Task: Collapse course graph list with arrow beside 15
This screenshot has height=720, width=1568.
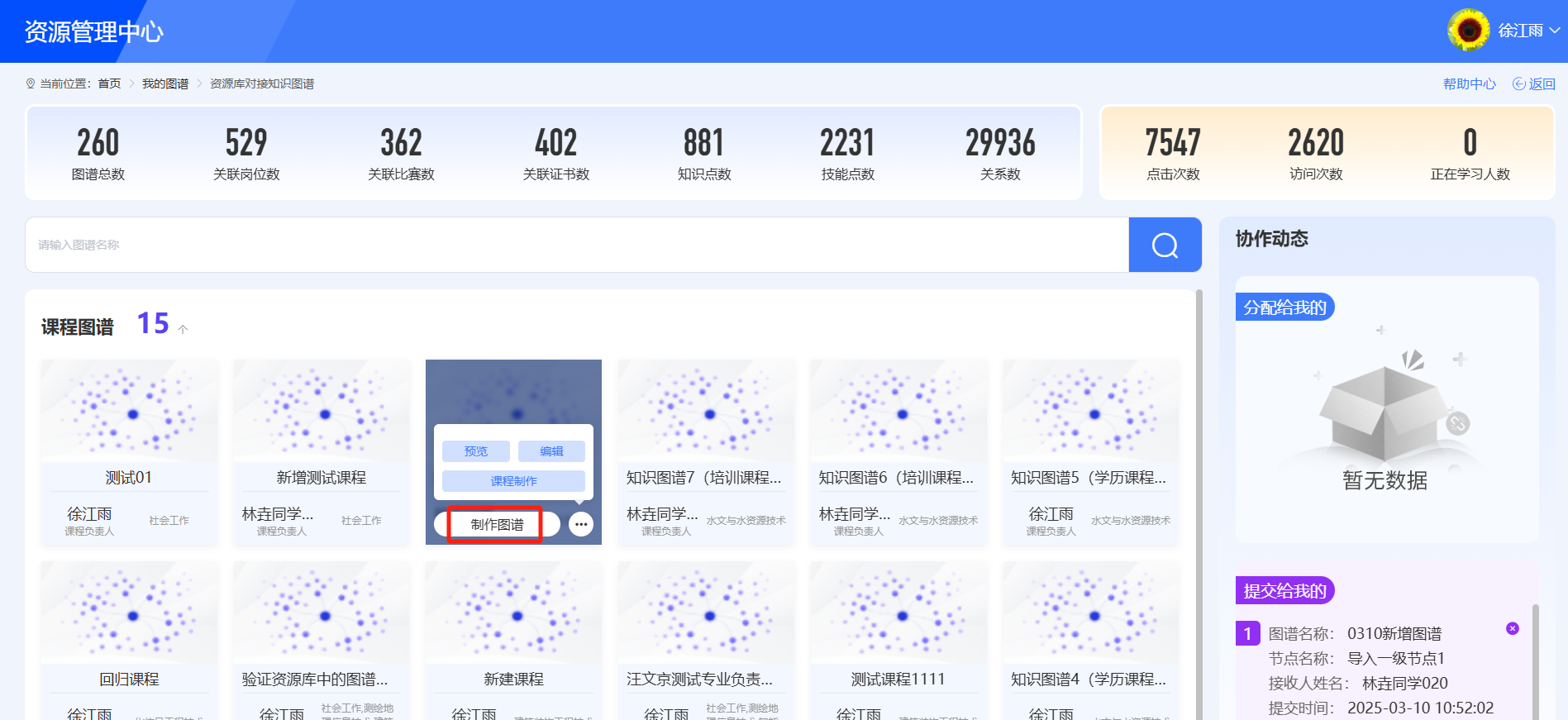Action: [183, 329]
